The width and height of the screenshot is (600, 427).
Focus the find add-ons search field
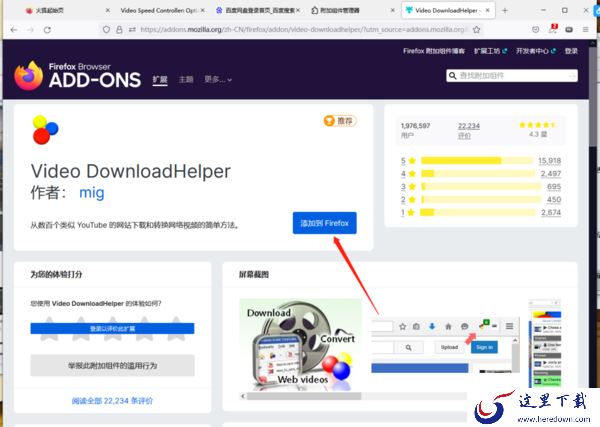click(512, 76)
